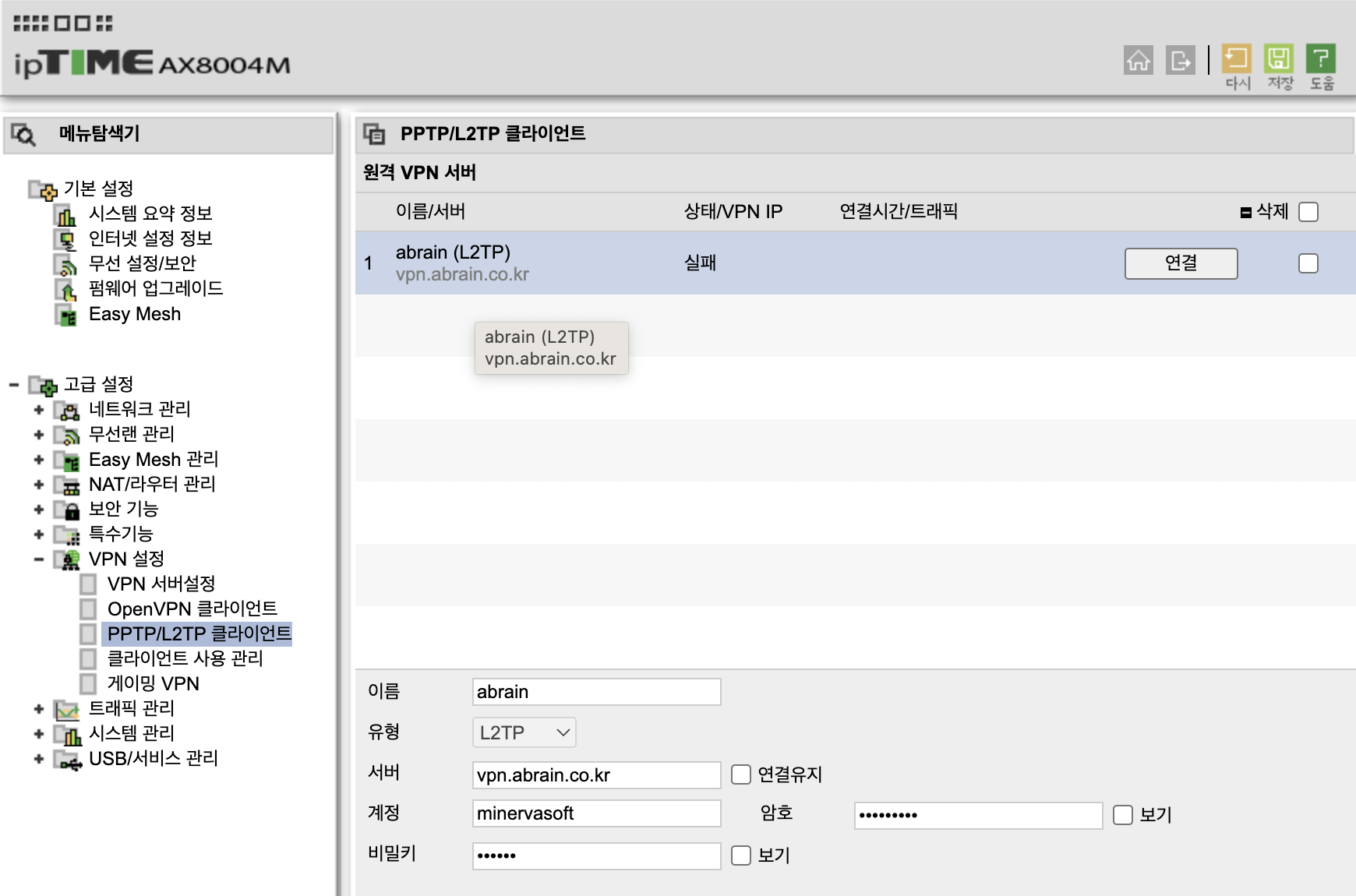Click the 보안 기능 lock folder icon
Viewport: 1356px width, 896px height.
pos(68,510)
